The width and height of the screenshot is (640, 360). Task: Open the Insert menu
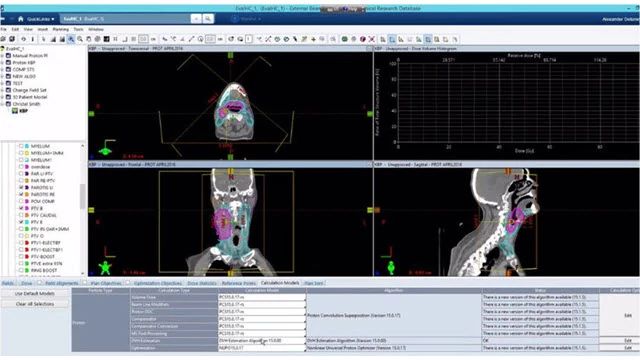point(42,29)
